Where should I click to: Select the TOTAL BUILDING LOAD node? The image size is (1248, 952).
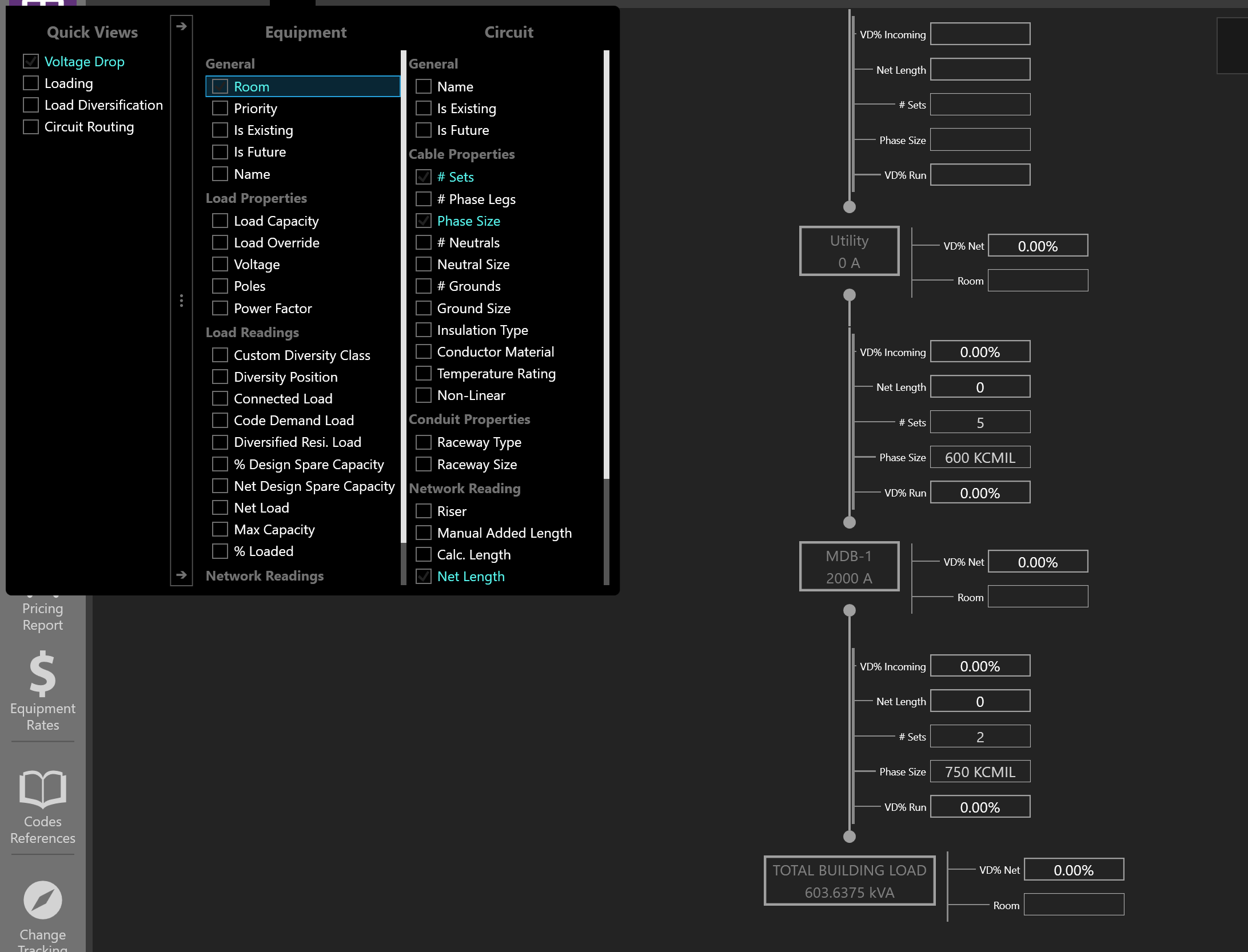[x=848, y=880]
